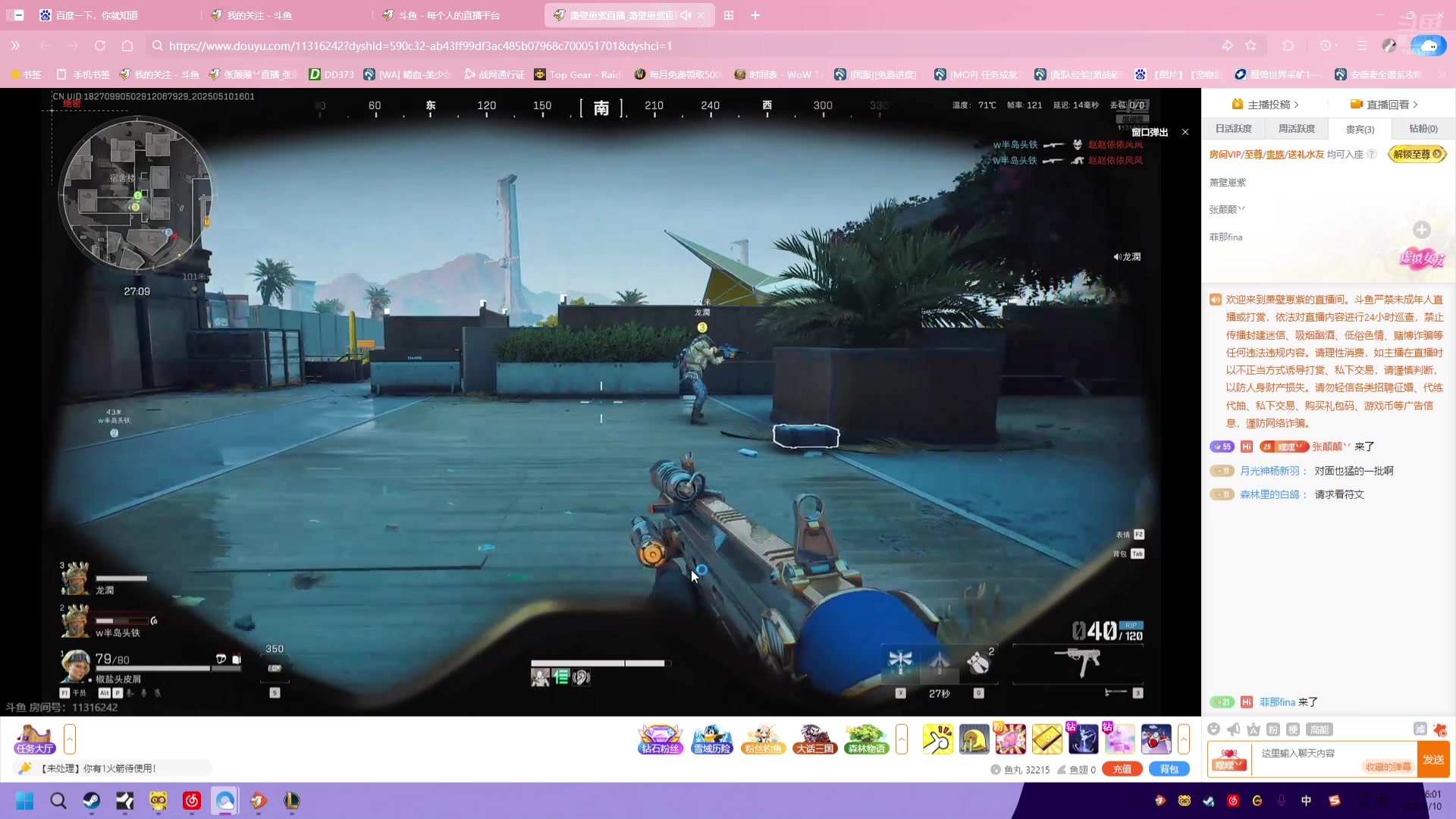Screen dimensions: 1456x819
Task: Select the 钻粉(0) tab
Action: click(1423, 129)
